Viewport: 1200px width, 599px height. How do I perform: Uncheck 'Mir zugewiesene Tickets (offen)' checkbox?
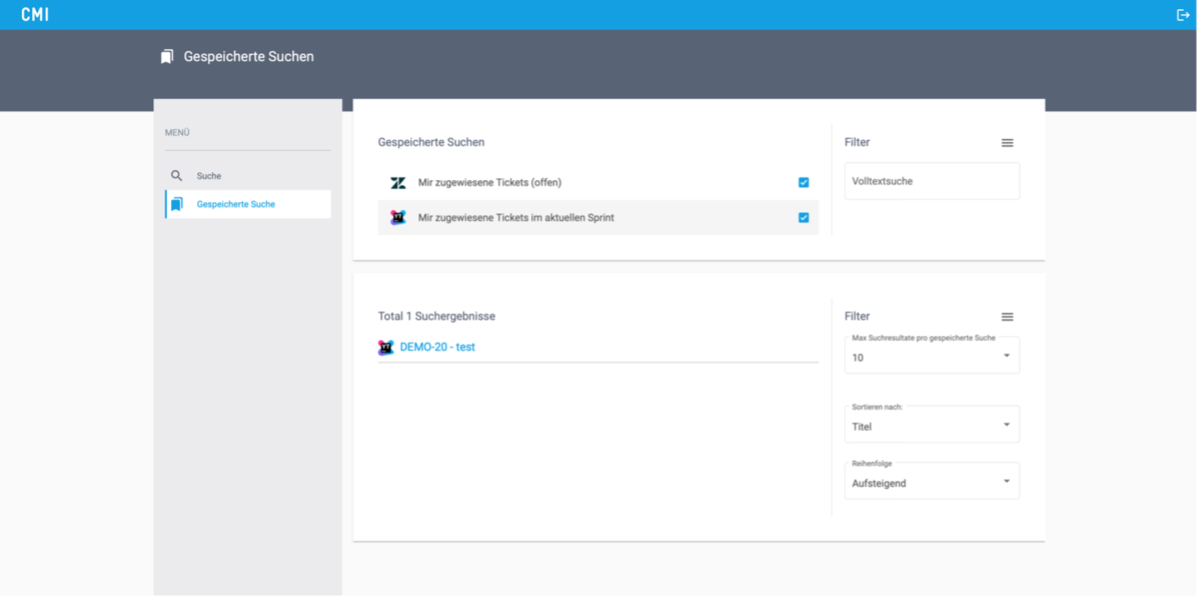(804, 183)
